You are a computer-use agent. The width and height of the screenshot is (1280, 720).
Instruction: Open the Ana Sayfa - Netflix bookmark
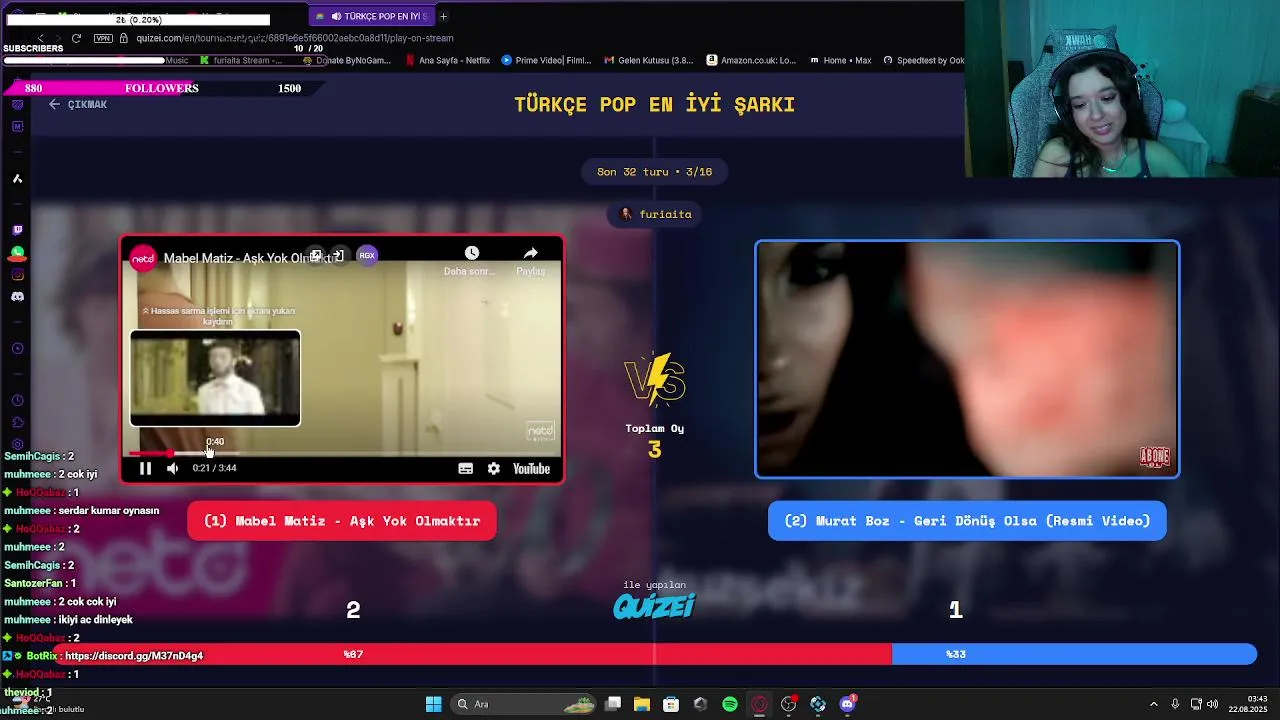447,60
